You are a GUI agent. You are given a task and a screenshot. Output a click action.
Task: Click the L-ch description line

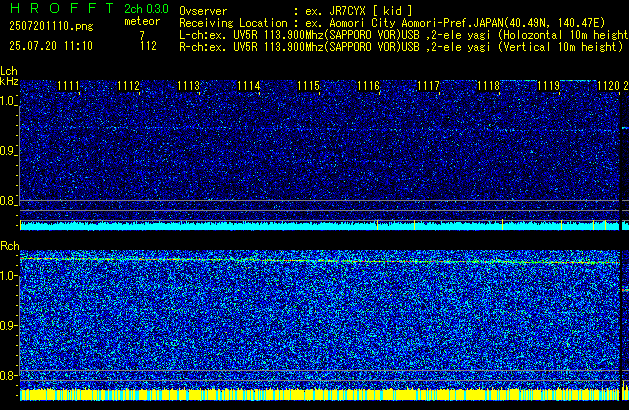click(x=404, y=35)
